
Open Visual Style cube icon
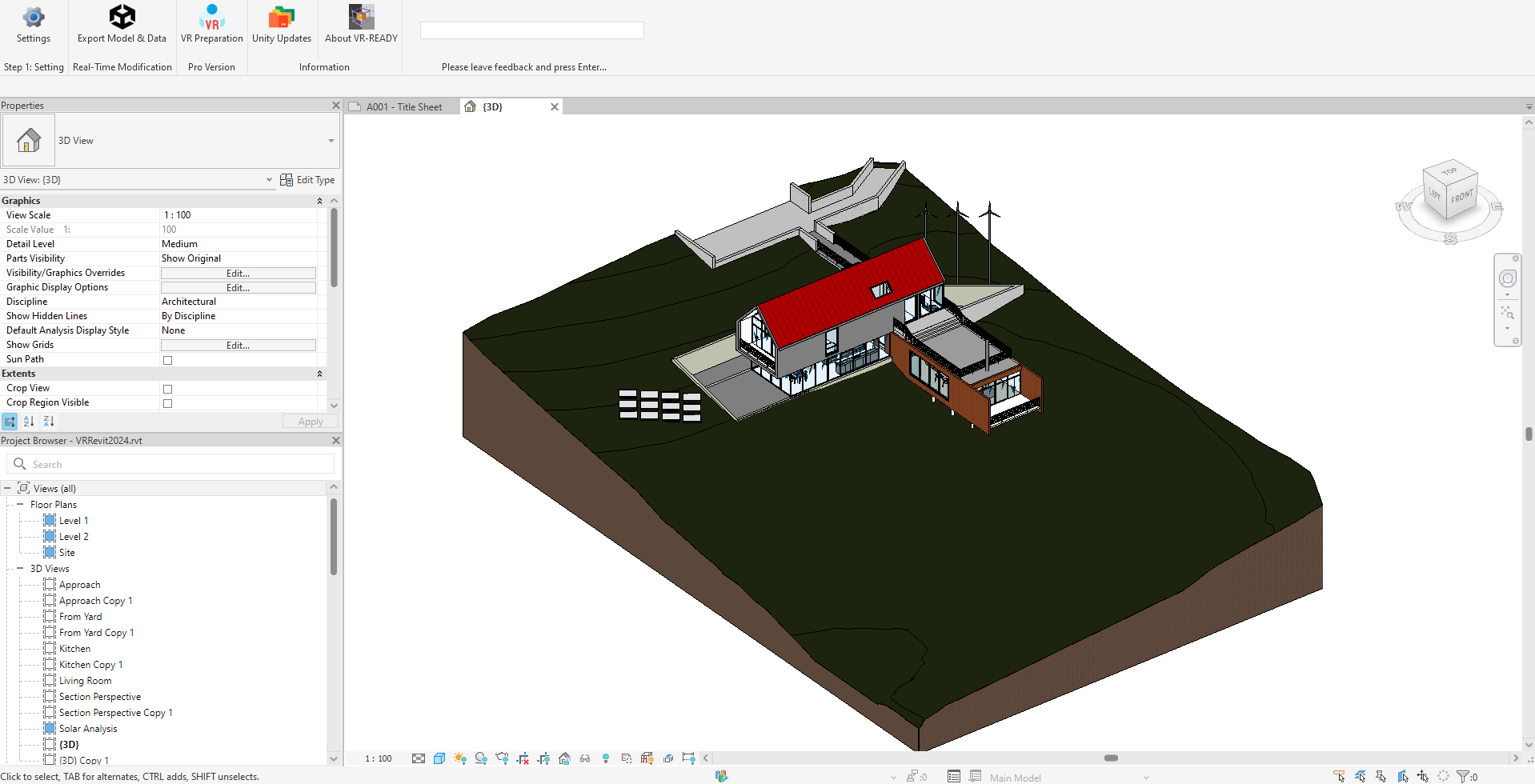(439, 758)
